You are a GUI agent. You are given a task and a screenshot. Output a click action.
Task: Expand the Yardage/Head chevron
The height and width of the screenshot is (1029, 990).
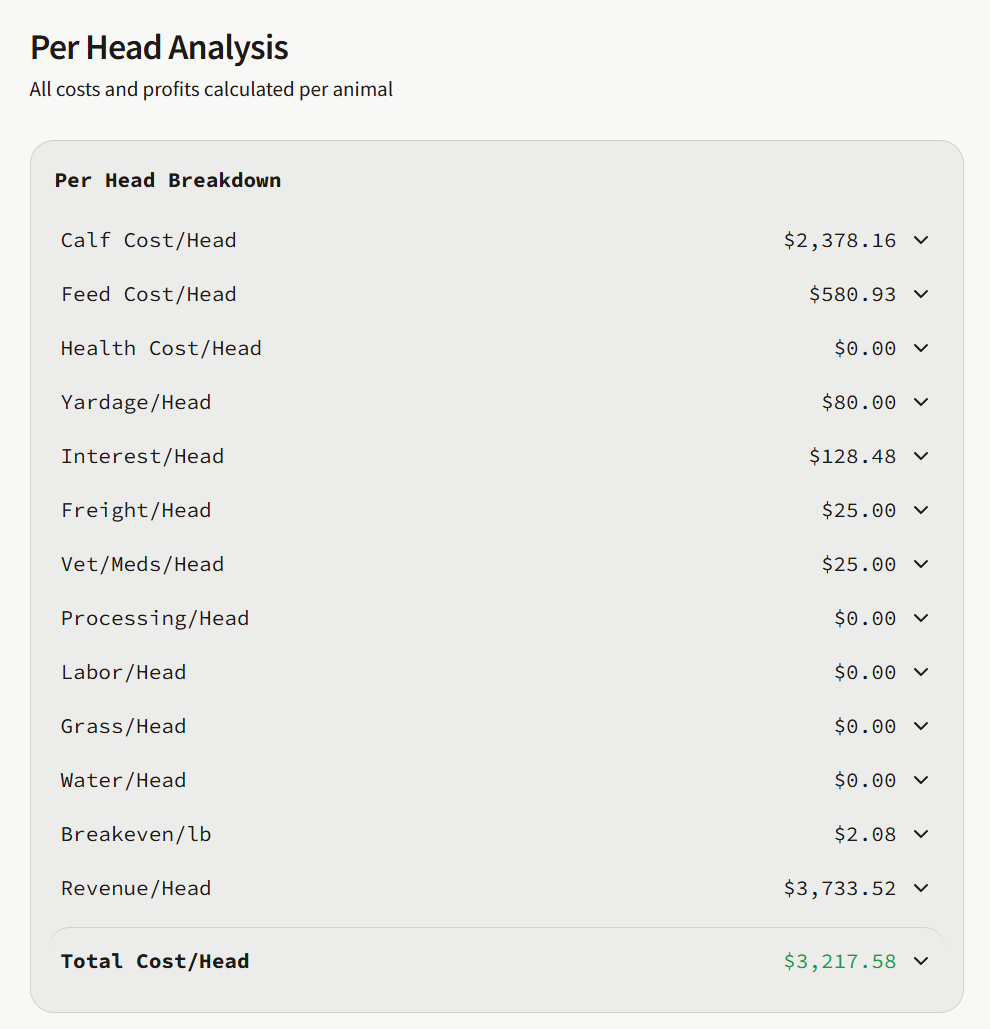click(921, 402)
